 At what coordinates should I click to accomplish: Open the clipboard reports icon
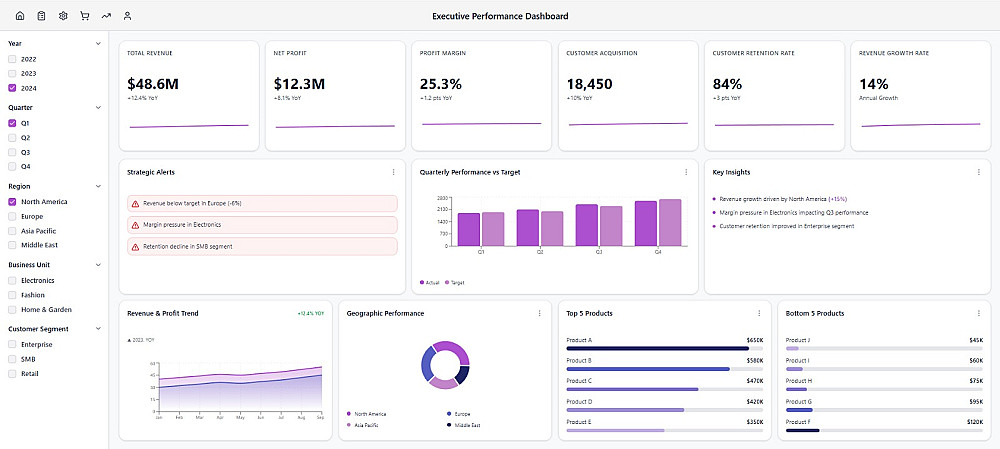tap(41, 16)
